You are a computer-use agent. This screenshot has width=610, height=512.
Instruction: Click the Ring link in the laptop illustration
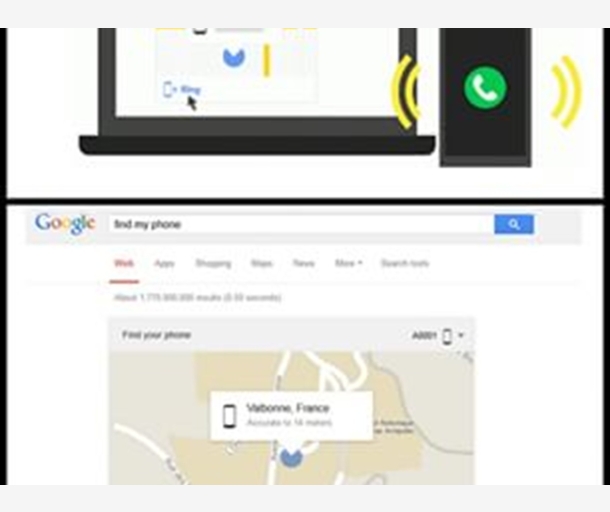(191, 90)
